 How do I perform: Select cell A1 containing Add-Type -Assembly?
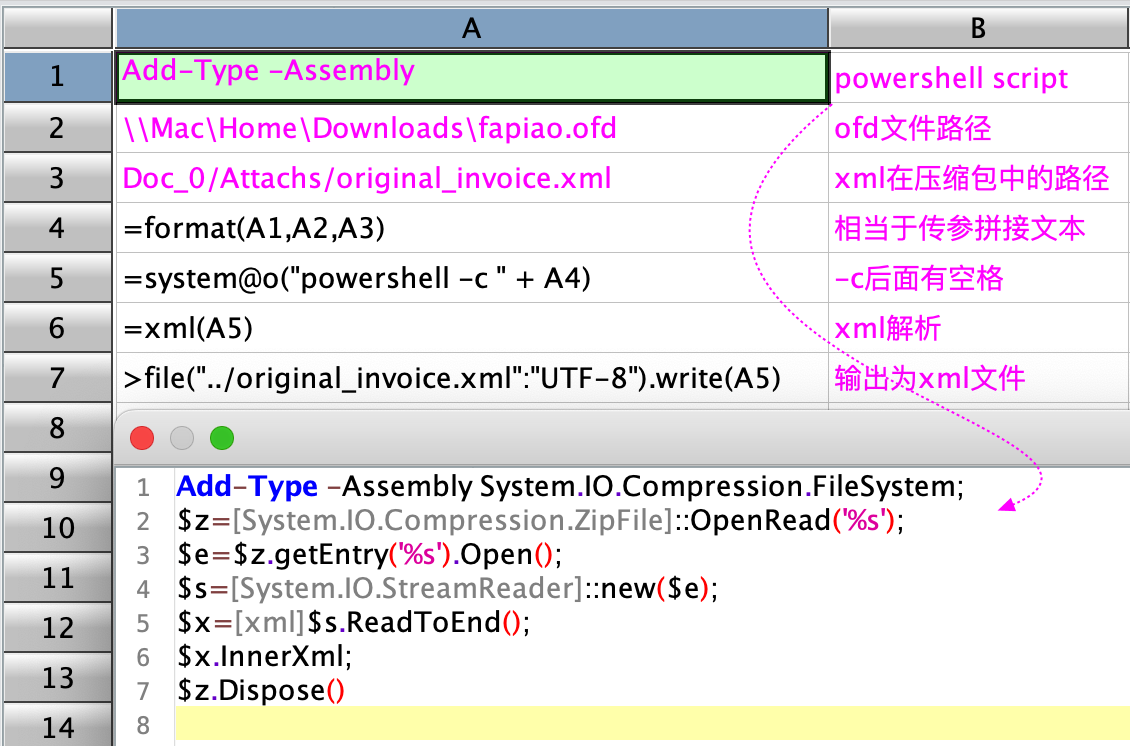pyautogui.click(x=471, y=76)
